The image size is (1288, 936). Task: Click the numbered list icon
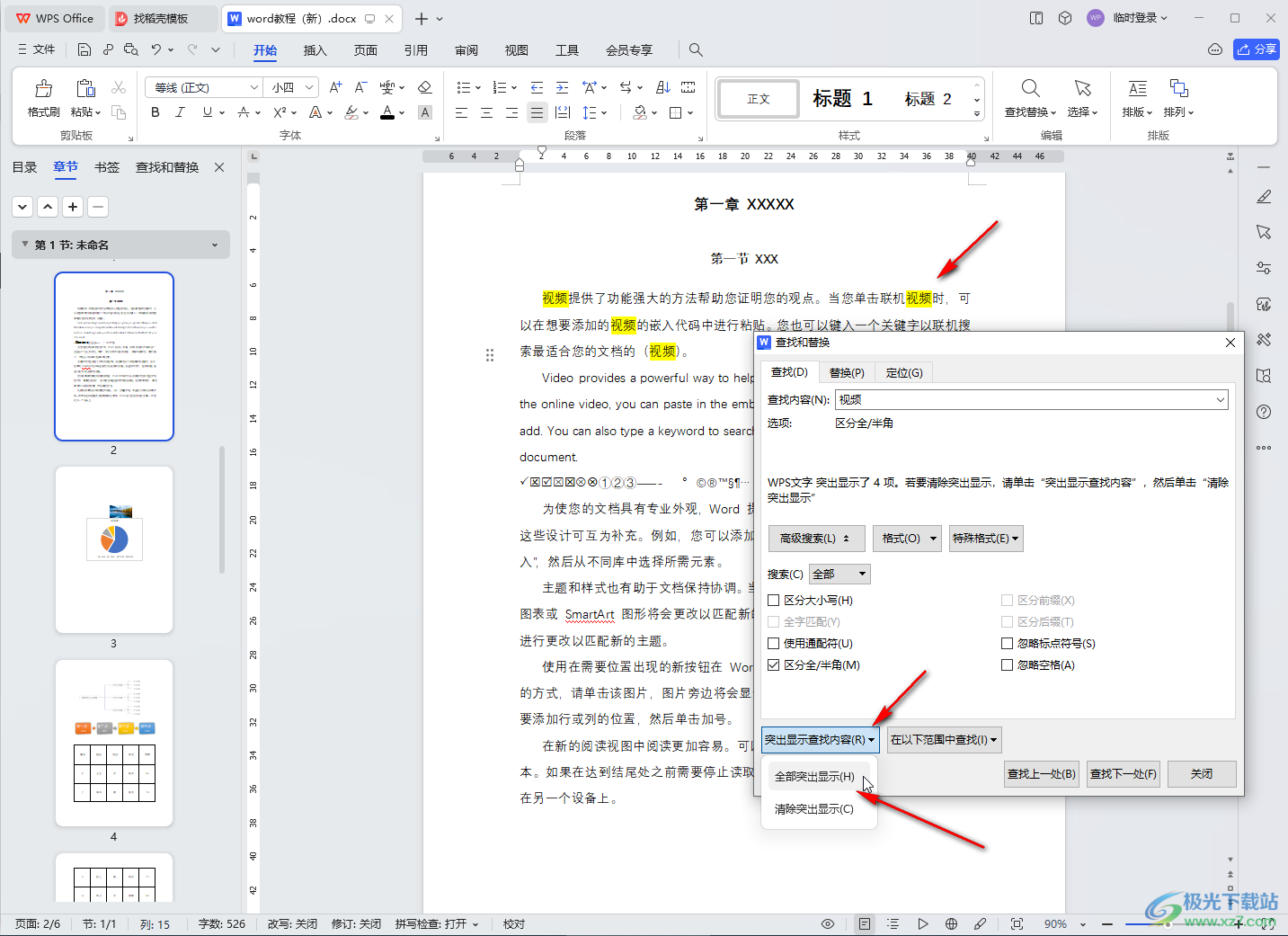[500, 87]
